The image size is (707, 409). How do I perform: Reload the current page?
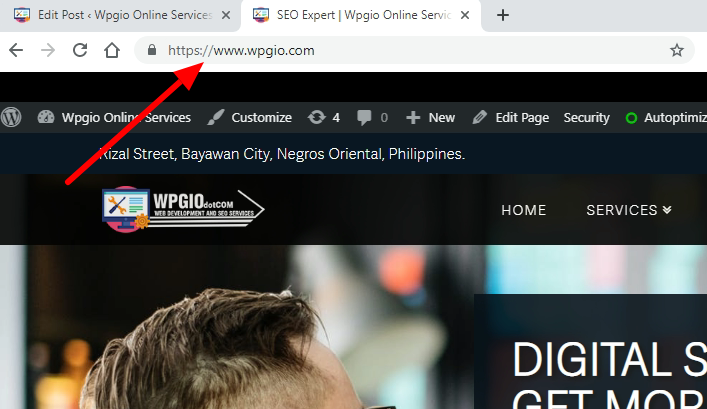click(x=80, y=50)
